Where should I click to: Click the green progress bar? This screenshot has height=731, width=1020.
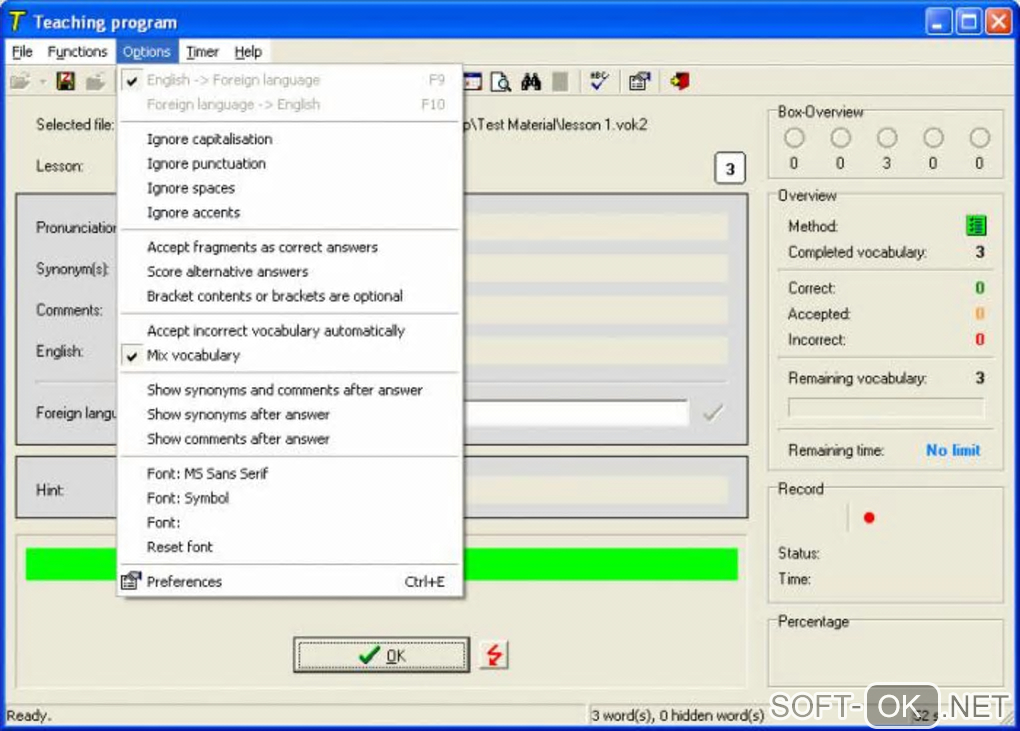pos(601,564)
